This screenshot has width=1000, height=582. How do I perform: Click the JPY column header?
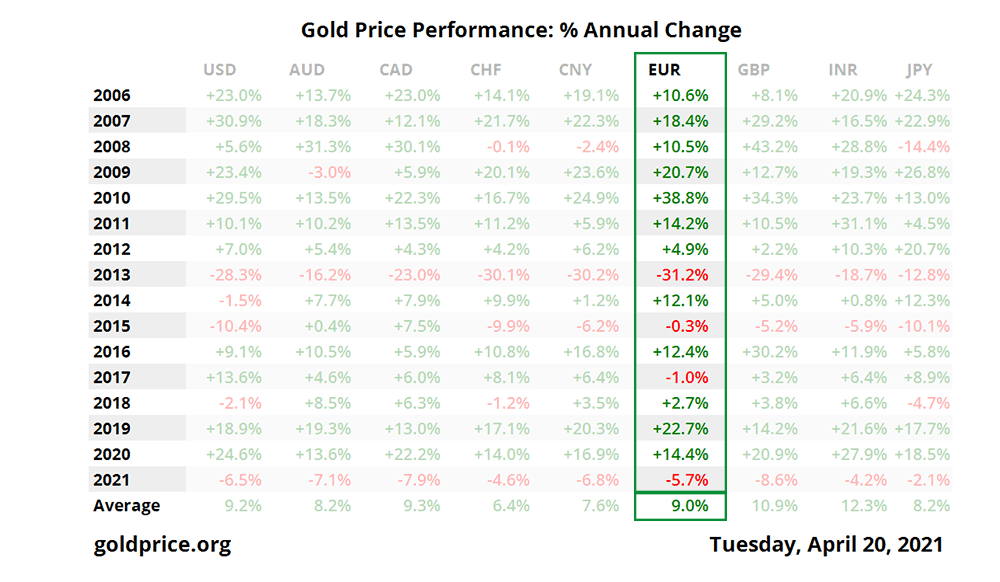(919, 70)
